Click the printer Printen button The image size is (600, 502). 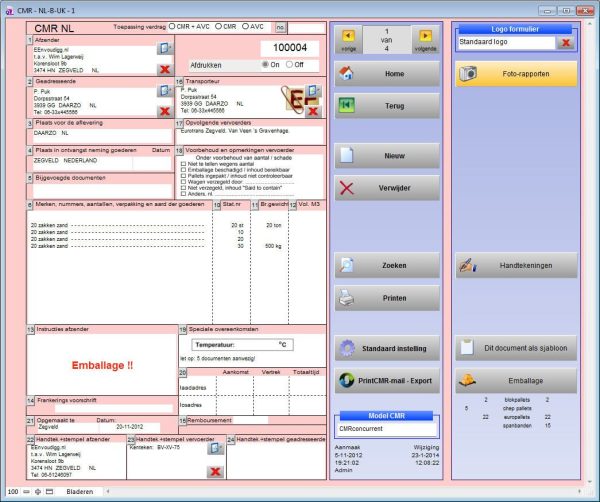pyautogui.click(x=387, y=298)
